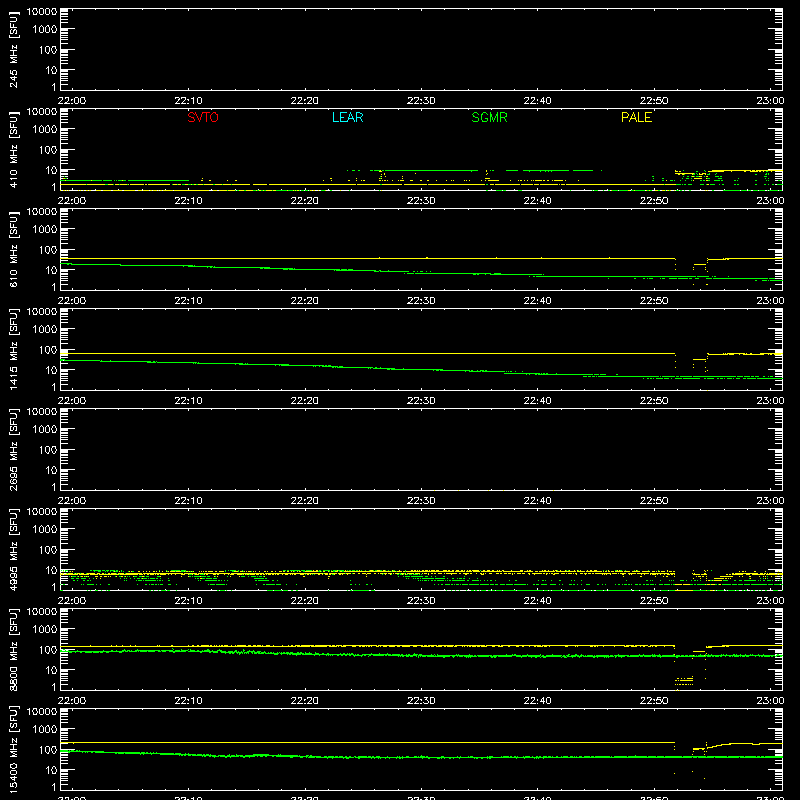
Task: Click 22:40 tick below 410 MHz panel
Action: point(537,201)
